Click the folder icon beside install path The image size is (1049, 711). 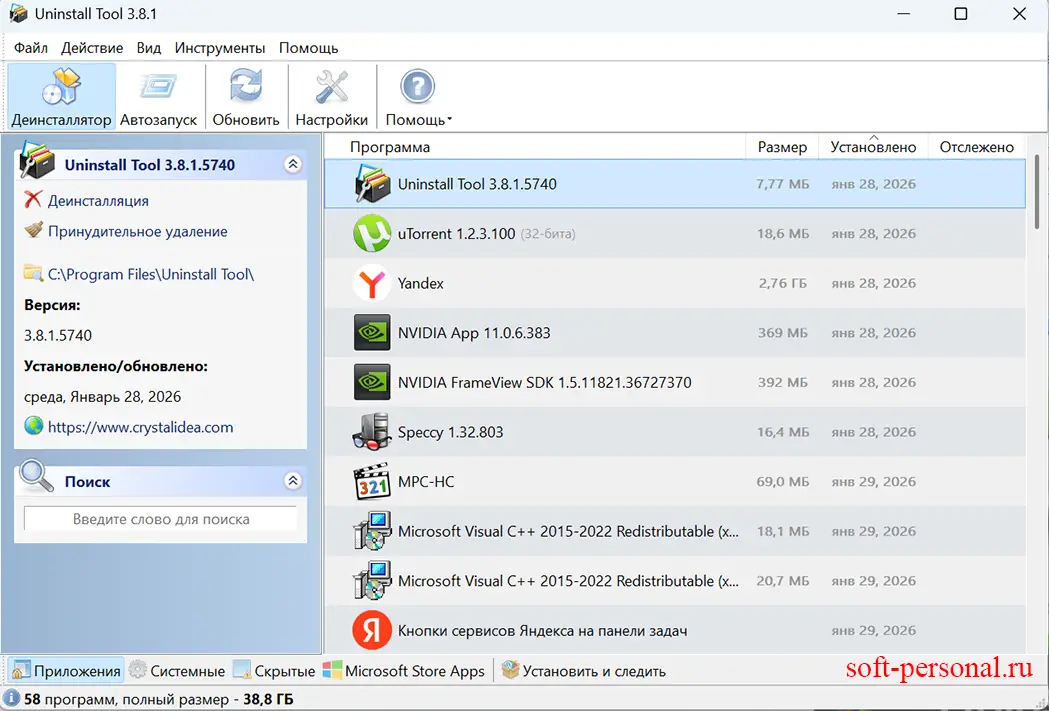33,272
